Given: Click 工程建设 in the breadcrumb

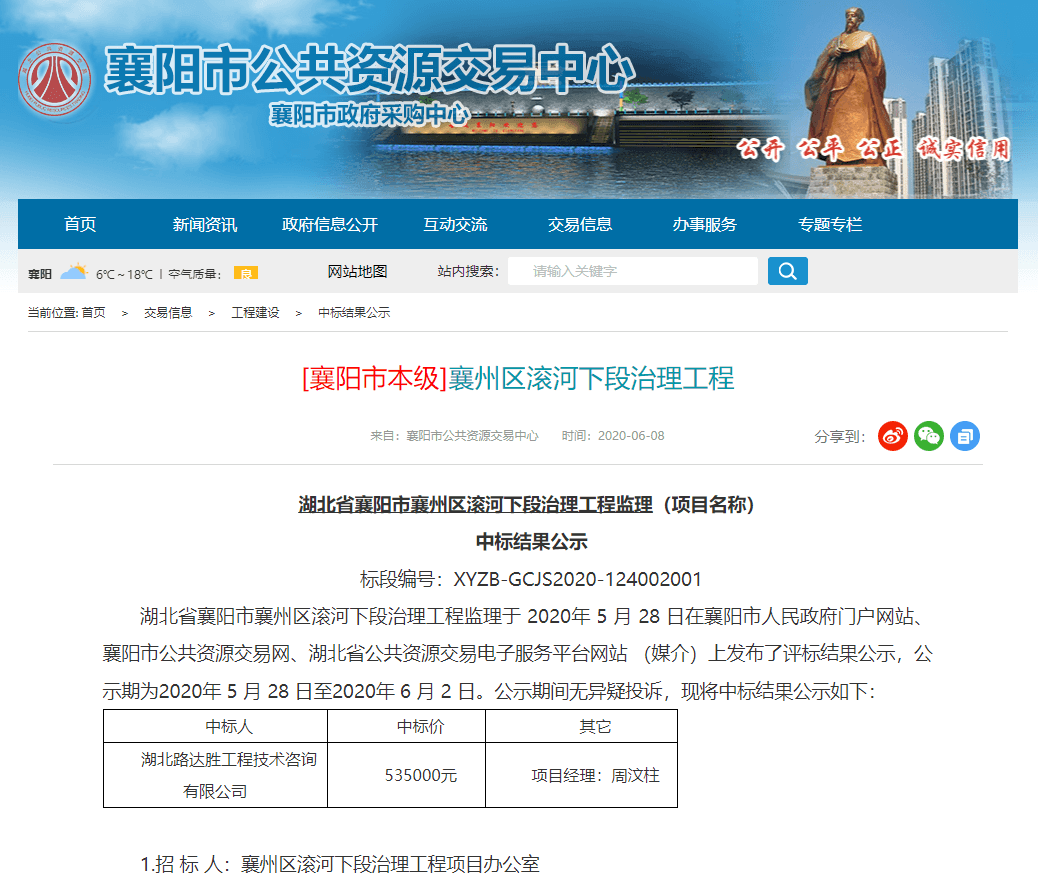Looking at the screenshot, I should (255, 313).
